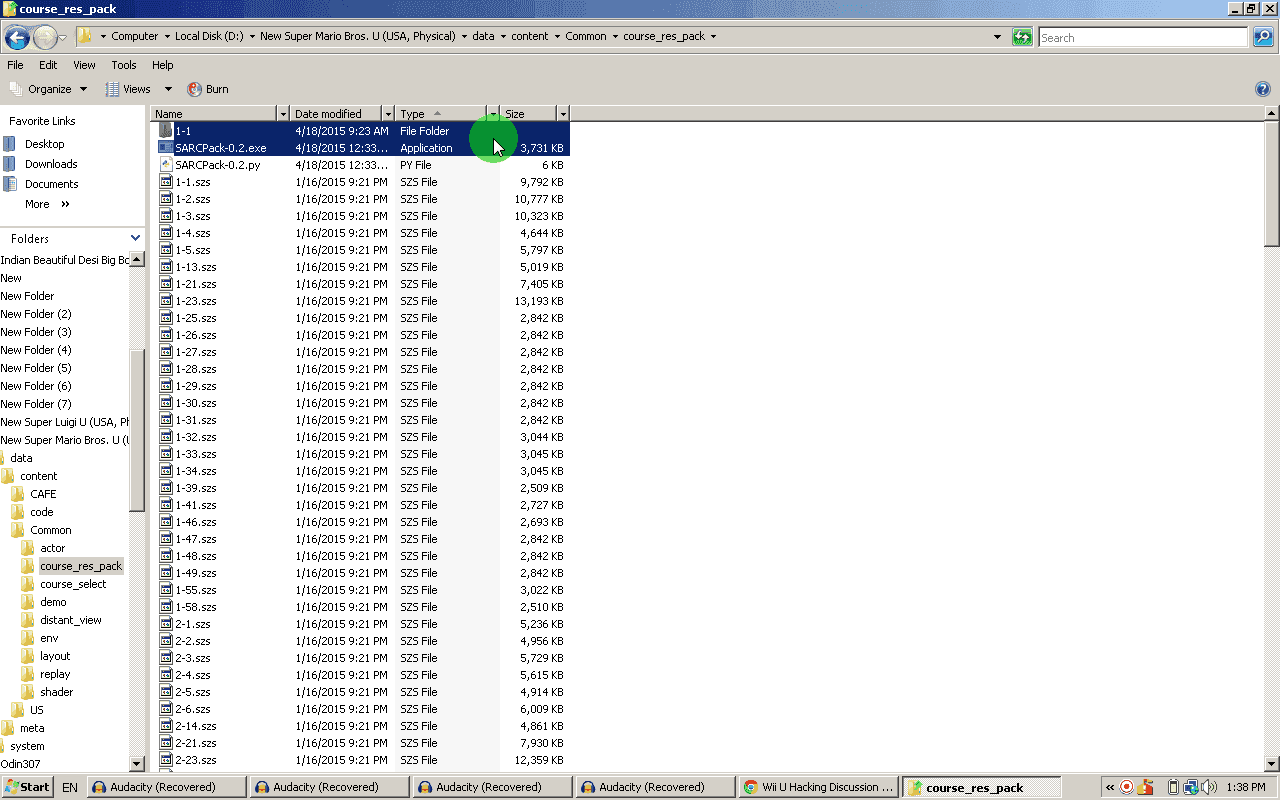The image size is (1280, 800).
Task: Click the network tray icon
Action: click(x=1191, y=787)
